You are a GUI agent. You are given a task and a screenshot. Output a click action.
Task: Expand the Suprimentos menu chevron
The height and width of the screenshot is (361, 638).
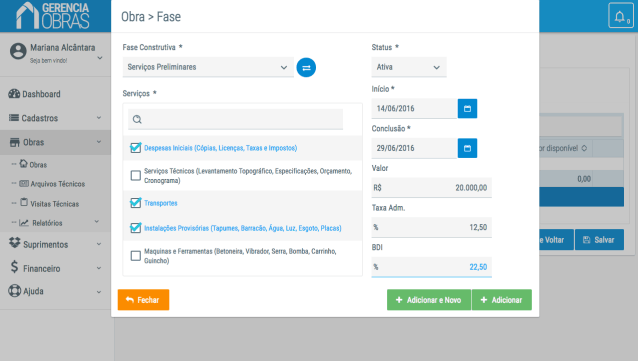(99, 244)
